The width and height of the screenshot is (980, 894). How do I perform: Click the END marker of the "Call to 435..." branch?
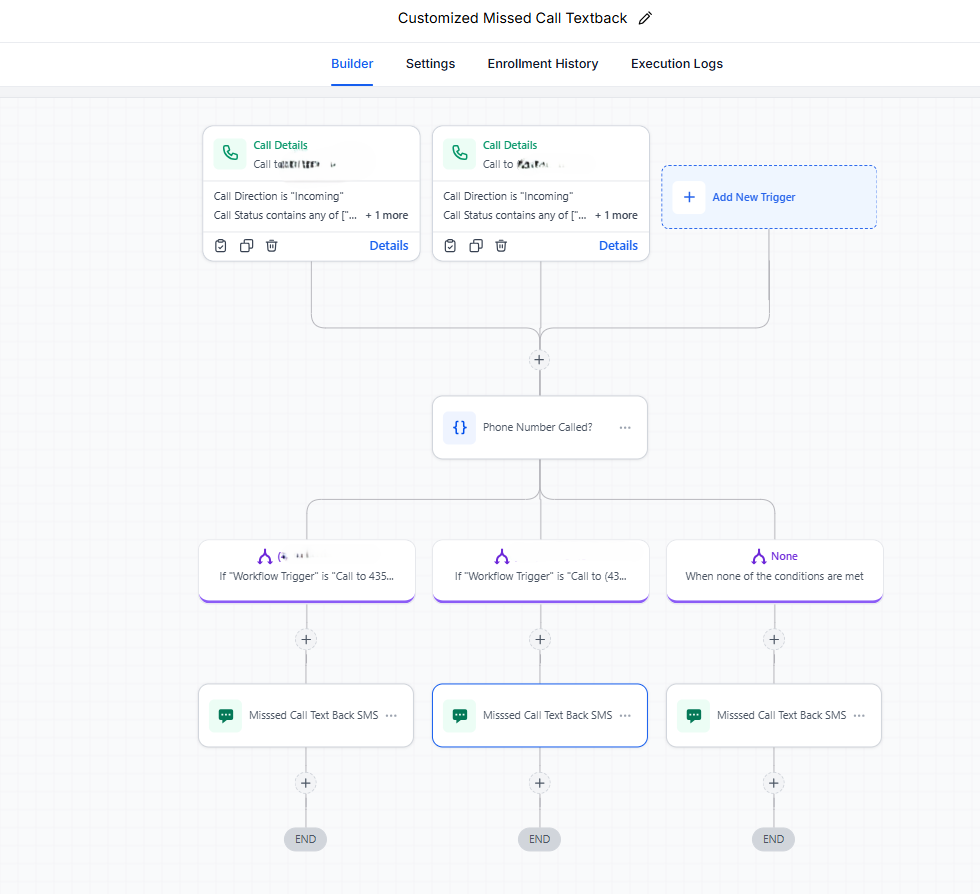(x=306, y=839)
